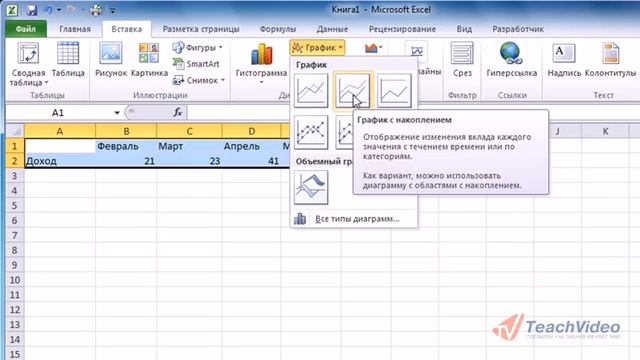Click cell with value 23
The image size is (640, 360).
pos(189,161)
